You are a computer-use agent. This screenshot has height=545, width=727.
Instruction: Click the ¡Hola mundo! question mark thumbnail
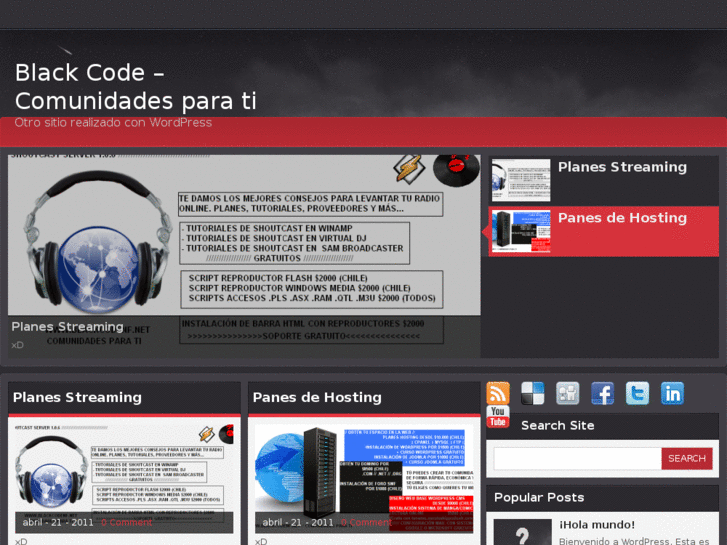[522, 532]
